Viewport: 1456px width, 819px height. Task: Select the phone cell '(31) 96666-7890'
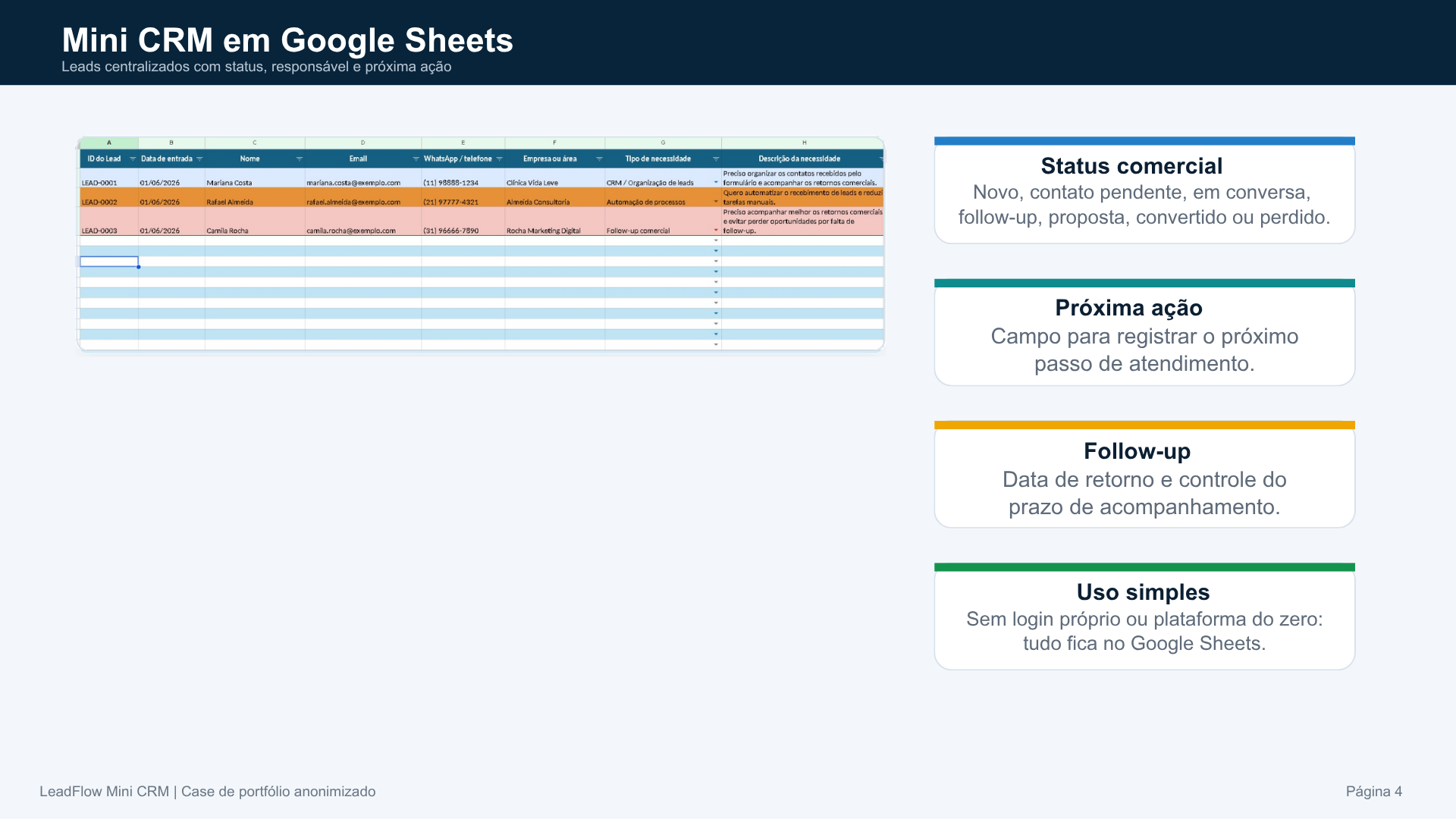(x=463, y=221)
